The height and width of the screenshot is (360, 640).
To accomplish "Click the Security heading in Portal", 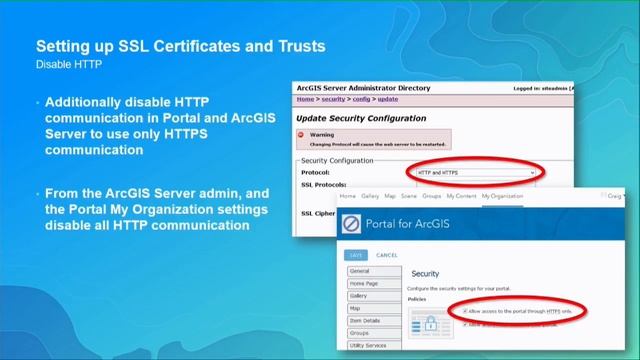I will pos(425,274).
